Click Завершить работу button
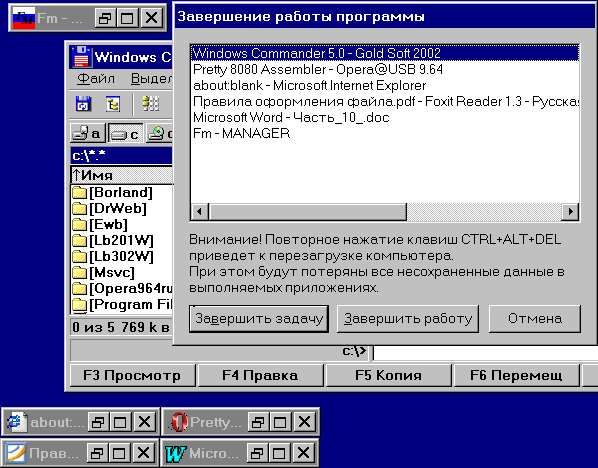This screenshot has height=468, width=598. point(408,318)
